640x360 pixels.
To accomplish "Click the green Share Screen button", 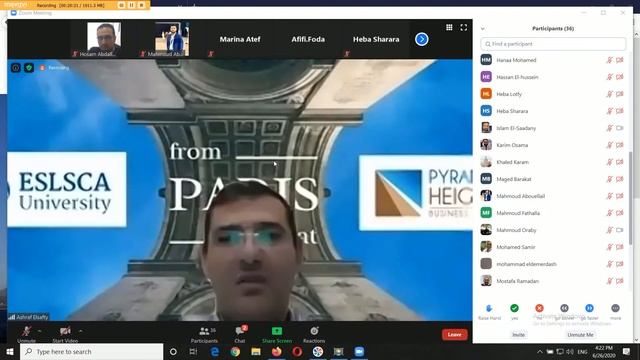I will tap(277, 334).
